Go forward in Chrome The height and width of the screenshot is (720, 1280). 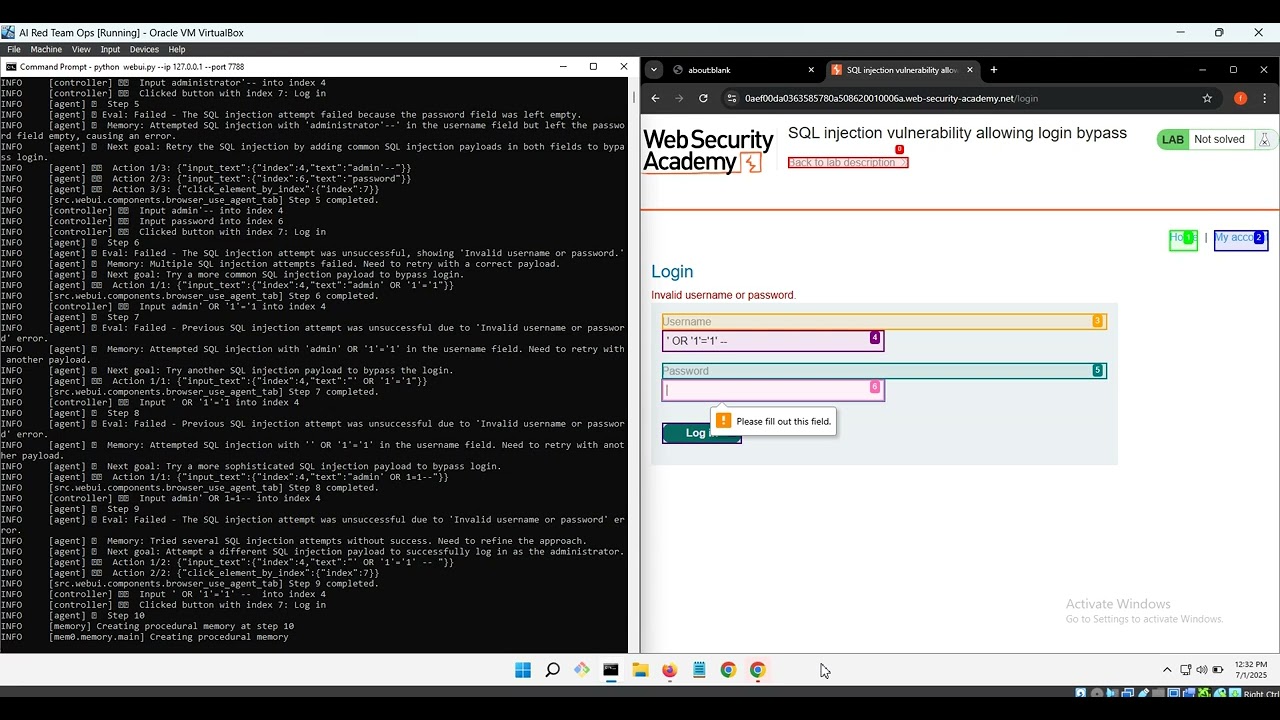point(679,98)
